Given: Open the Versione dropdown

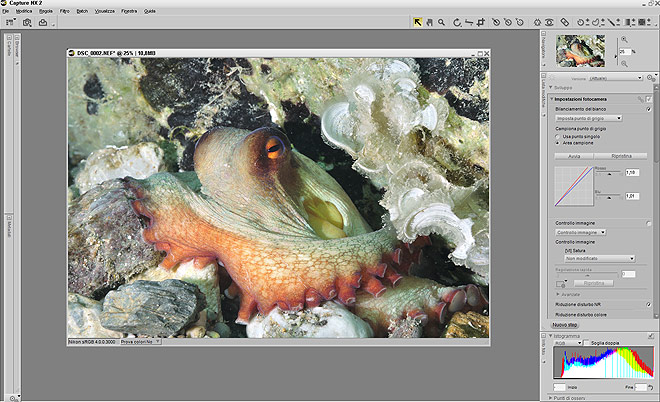Looking at the screenshot, I should [x=615, y=78].
